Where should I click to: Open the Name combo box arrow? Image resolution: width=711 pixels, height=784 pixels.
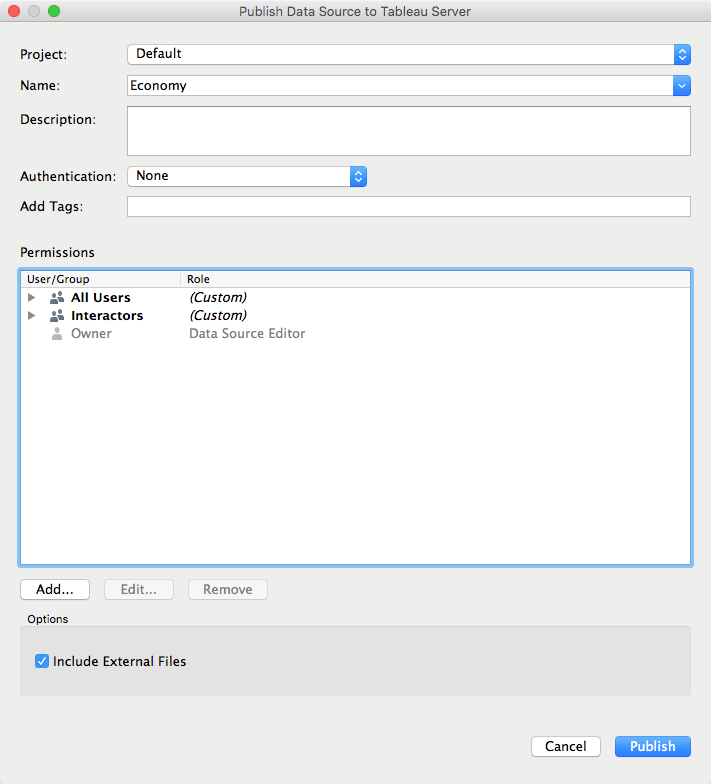point(682,86)
